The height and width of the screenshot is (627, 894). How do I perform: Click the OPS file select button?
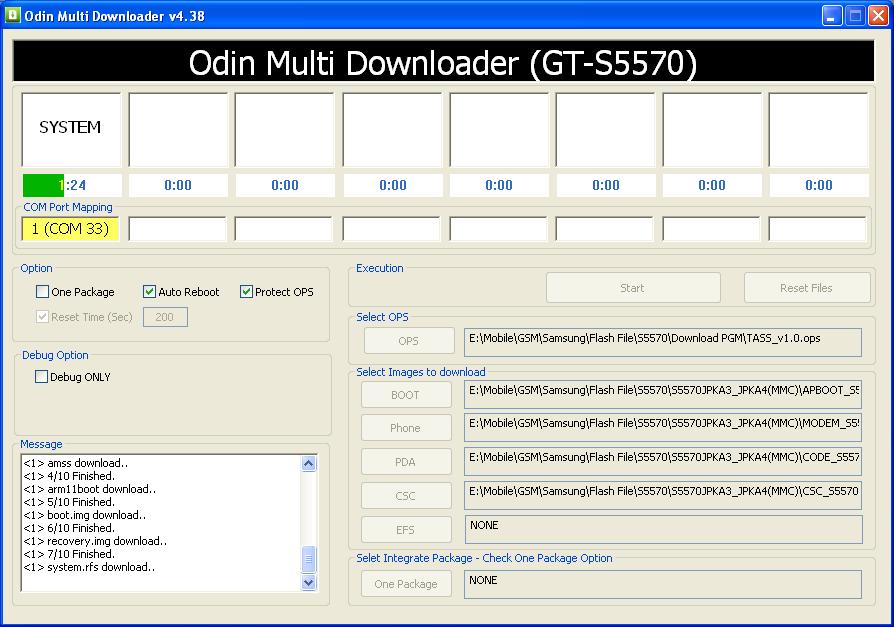pos(409,341)
